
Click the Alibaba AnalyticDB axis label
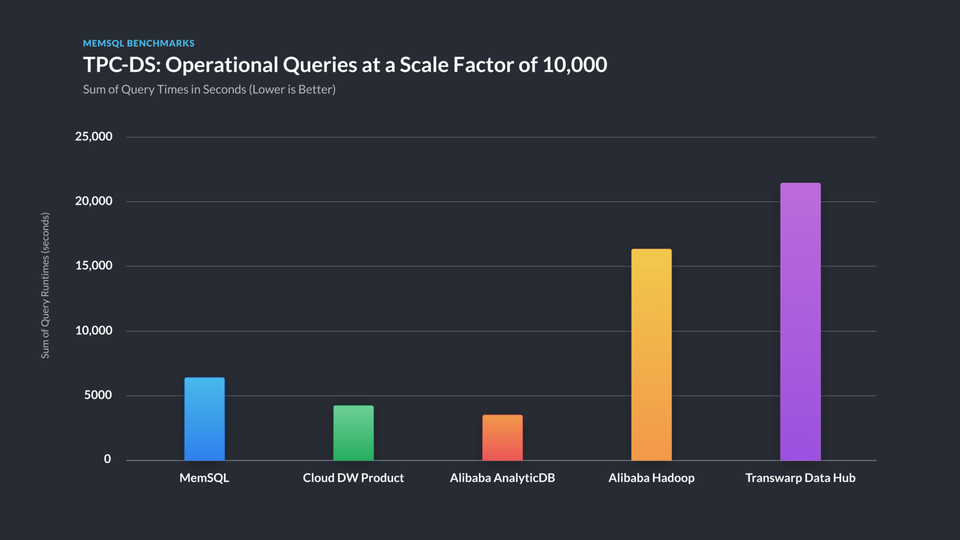(502, 478)
